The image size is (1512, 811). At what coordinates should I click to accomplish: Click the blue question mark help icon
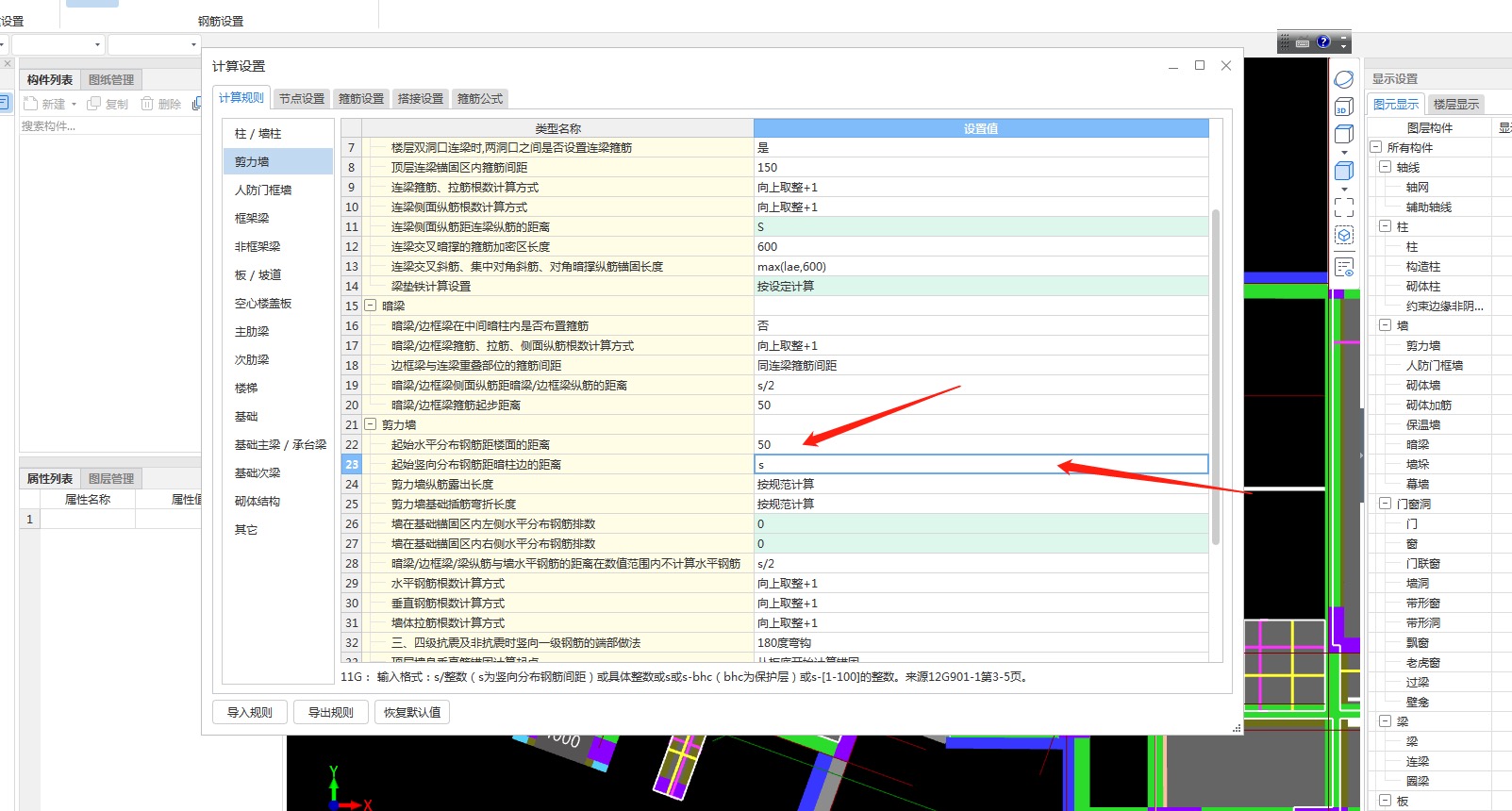click(1323, 42)
